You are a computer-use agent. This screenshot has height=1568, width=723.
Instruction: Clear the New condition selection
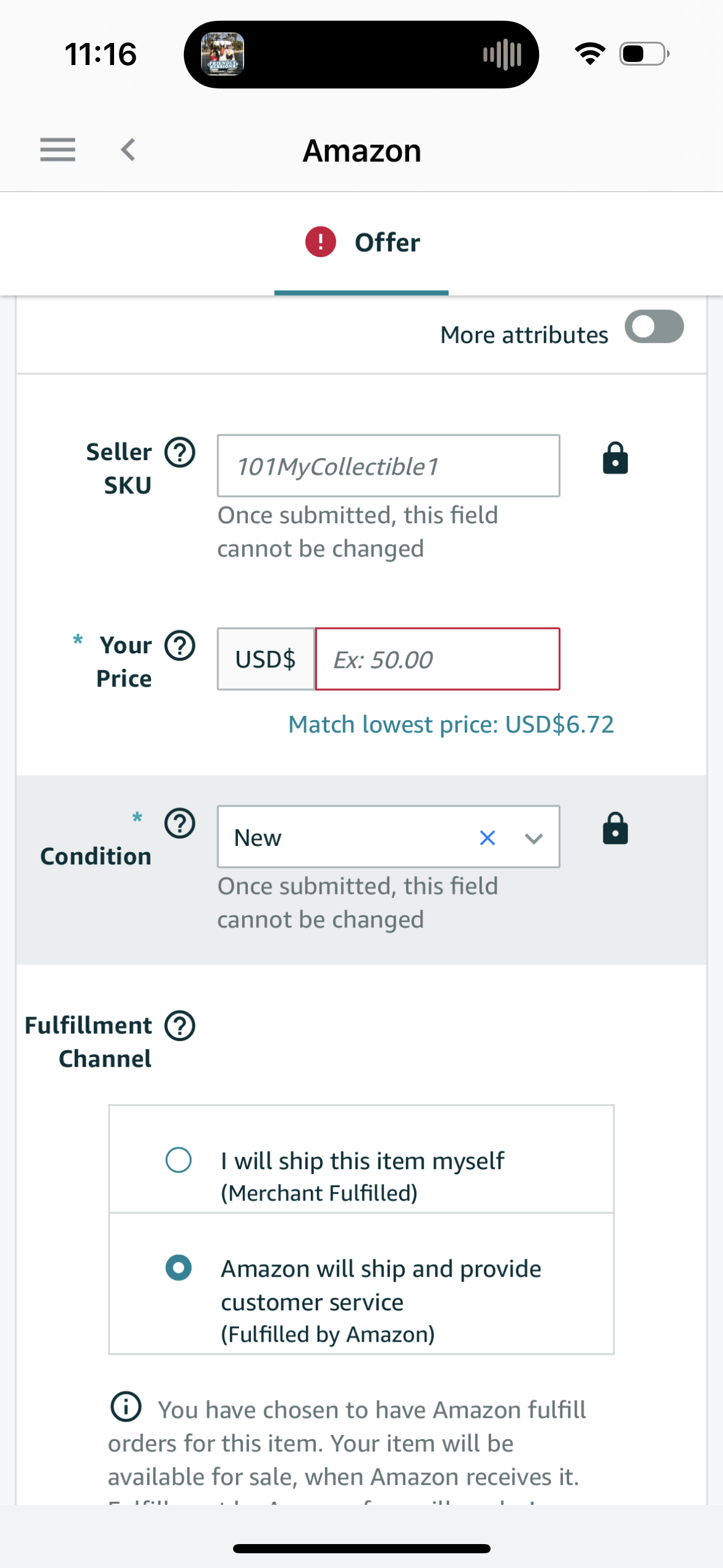[x=488, y=838]
